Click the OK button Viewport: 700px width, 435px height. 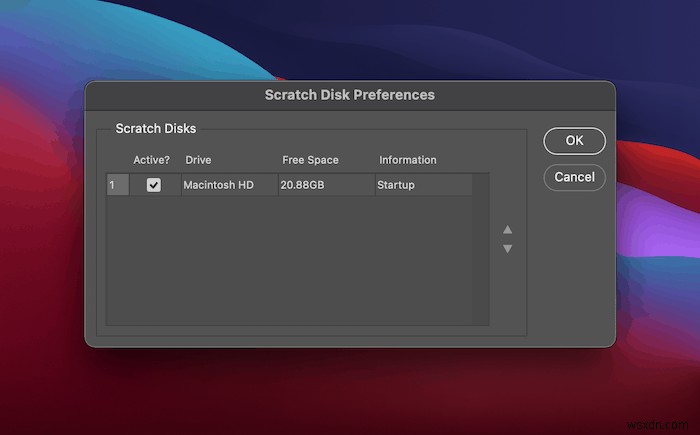[574, 141]
